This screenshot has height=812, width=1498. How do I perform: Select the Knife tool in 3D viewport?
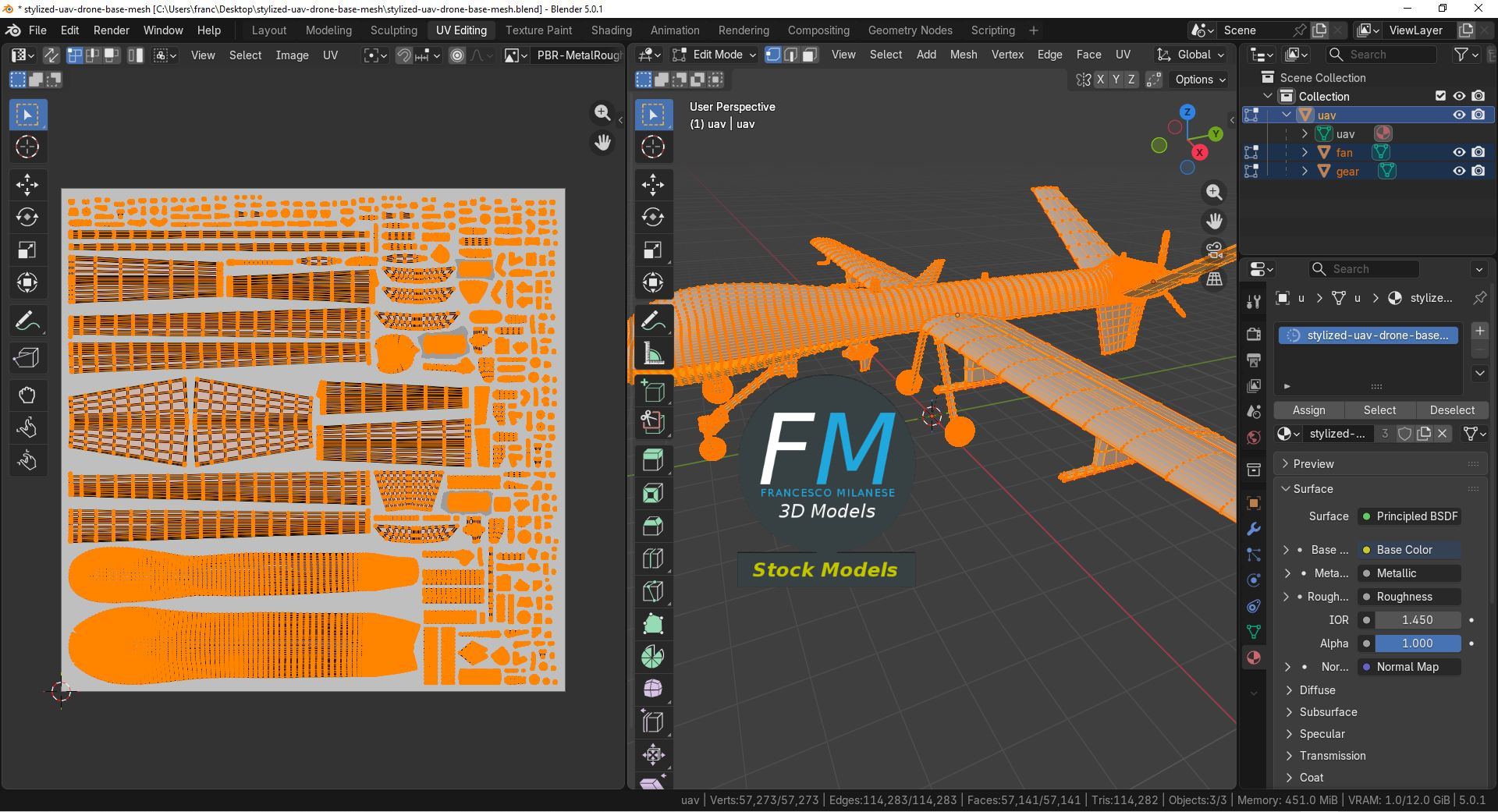[x=653, y=590]
